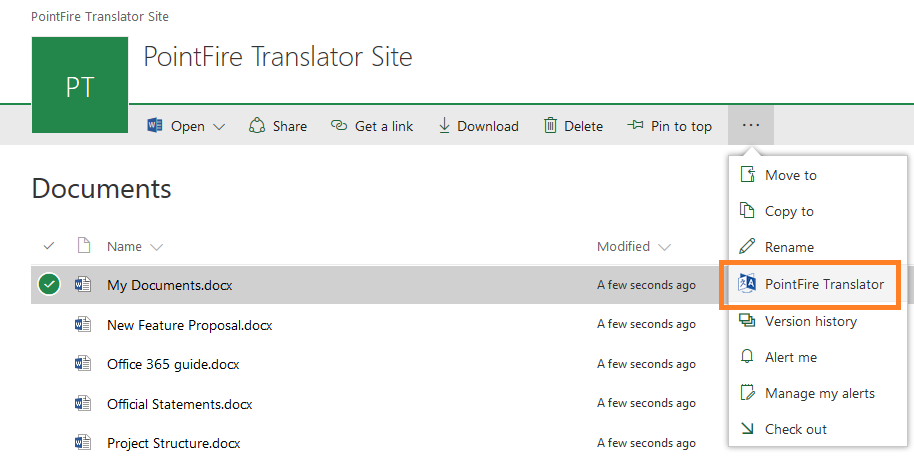Click the Delete trash can icon
Image resolution: width=914 pixels, height=470 pixels.
tap(550, 125)
